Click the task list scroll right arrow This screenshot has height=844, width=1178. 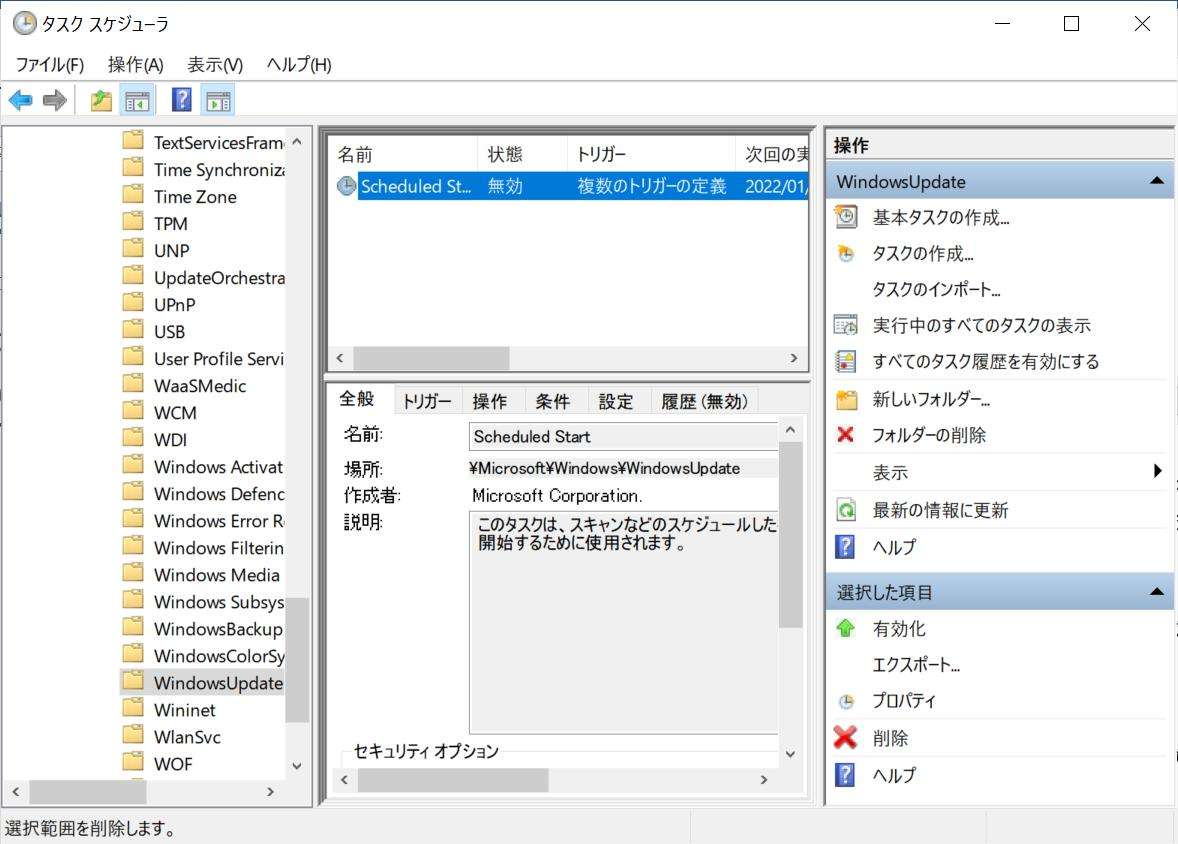794,358
